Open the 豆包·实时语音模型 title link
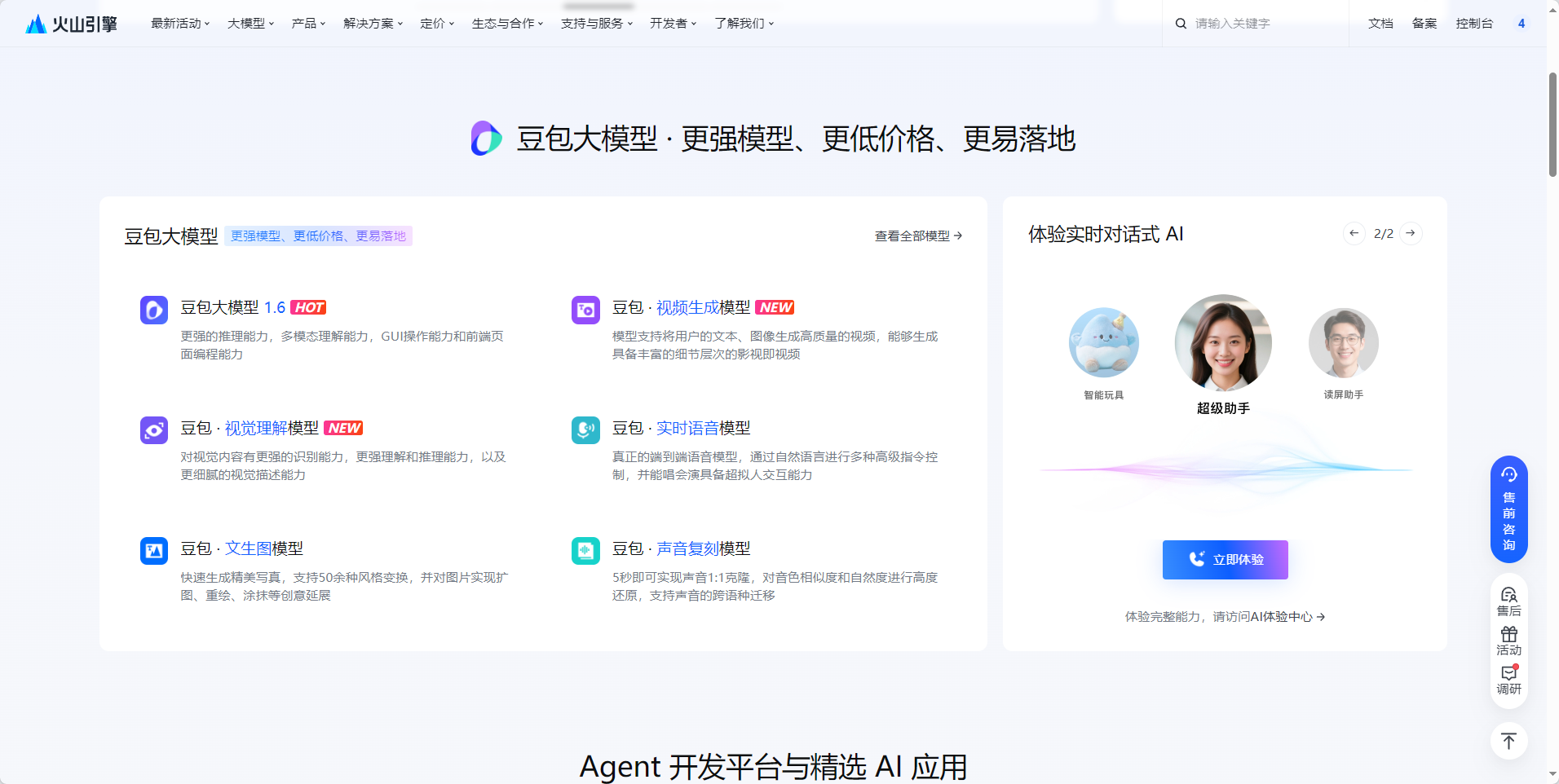This screenshot has height=784, width=1559. (681, 428)
